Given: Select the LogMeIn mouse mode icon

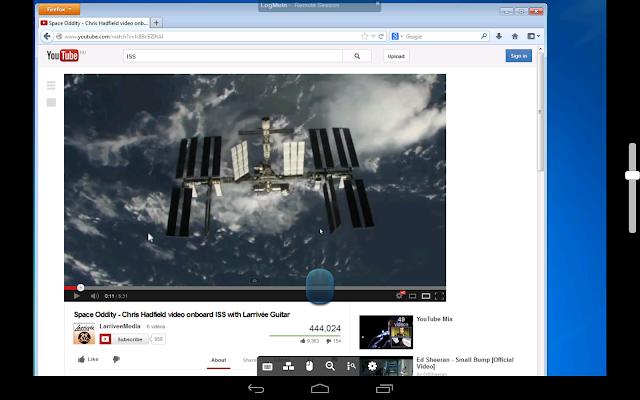Looking at the screenshot, I should pos(309,366).
